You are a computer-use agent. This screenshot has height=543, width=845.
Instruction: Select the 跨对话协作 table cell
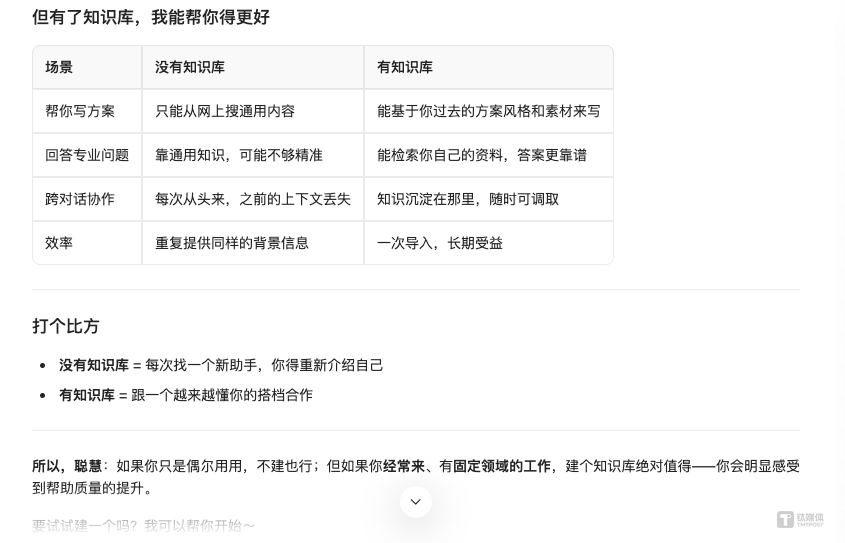80,199
